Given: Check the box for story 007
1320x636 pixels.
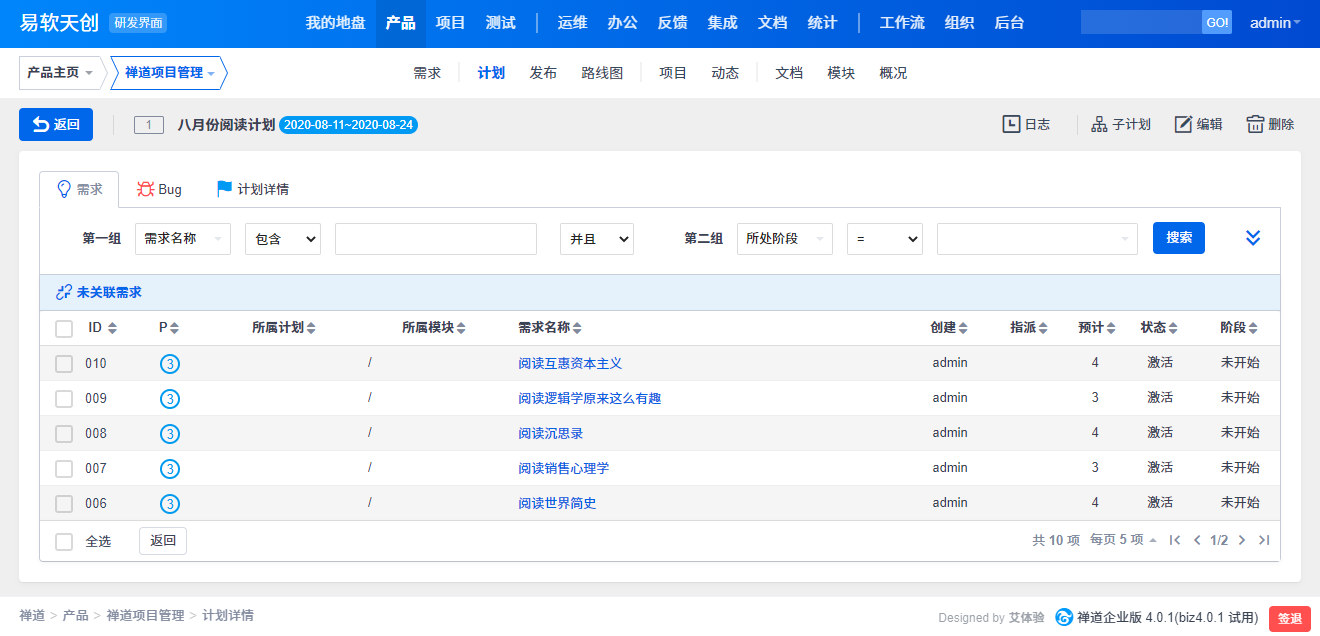Looking at the screenshot, I should coord(64,469).
